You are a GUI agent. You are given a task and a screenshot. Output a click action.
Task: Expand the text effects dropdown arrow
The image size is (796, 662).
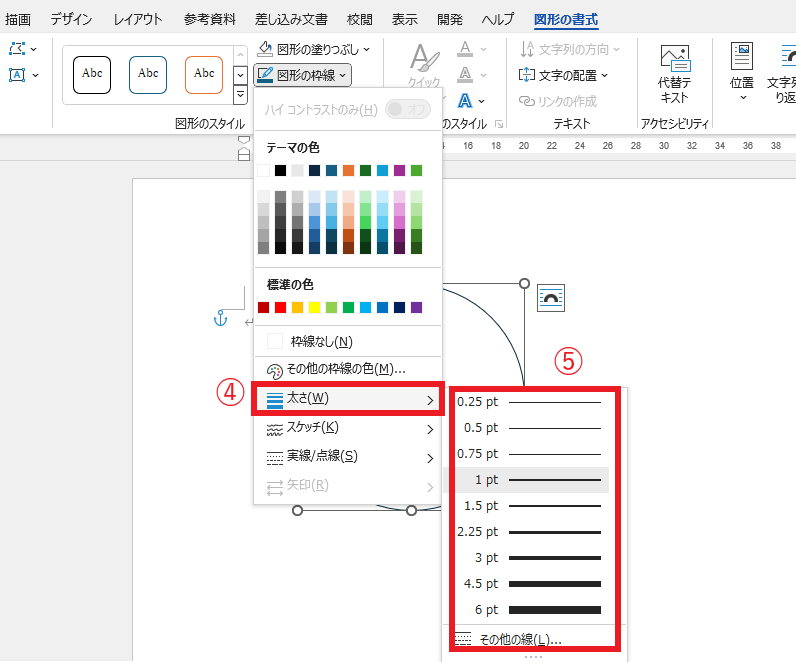[x=481, y=102]
